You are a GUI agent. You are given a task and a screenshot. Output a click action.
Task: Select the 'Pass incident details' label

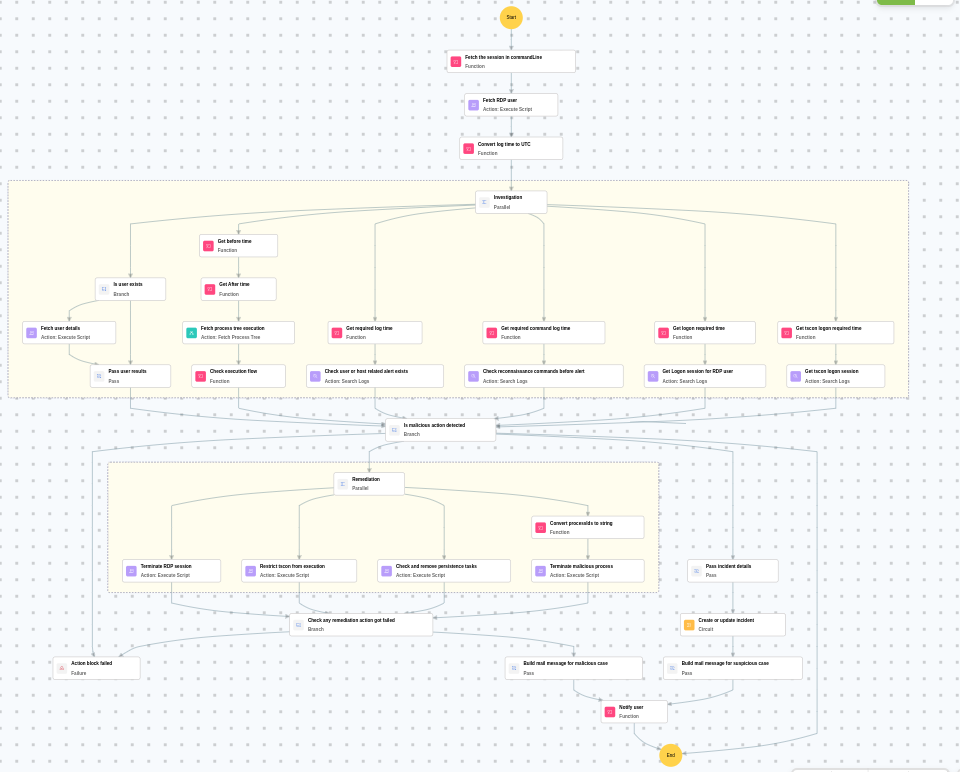[x=728, y=566]
